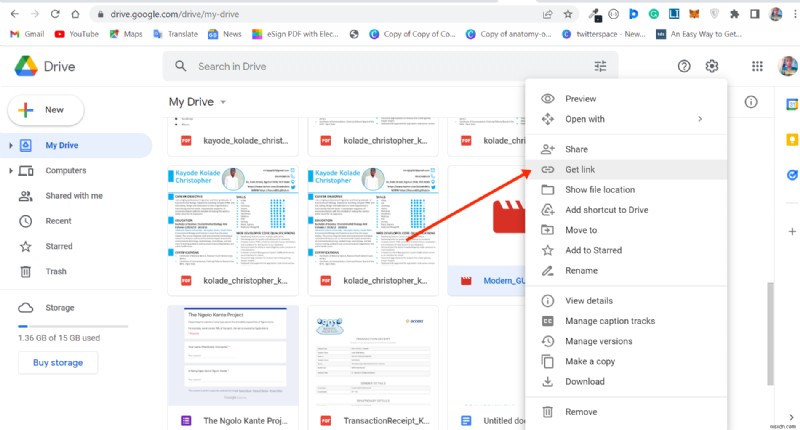Click the address bar URL
800x430 pixels.
(x=174, y=14)
